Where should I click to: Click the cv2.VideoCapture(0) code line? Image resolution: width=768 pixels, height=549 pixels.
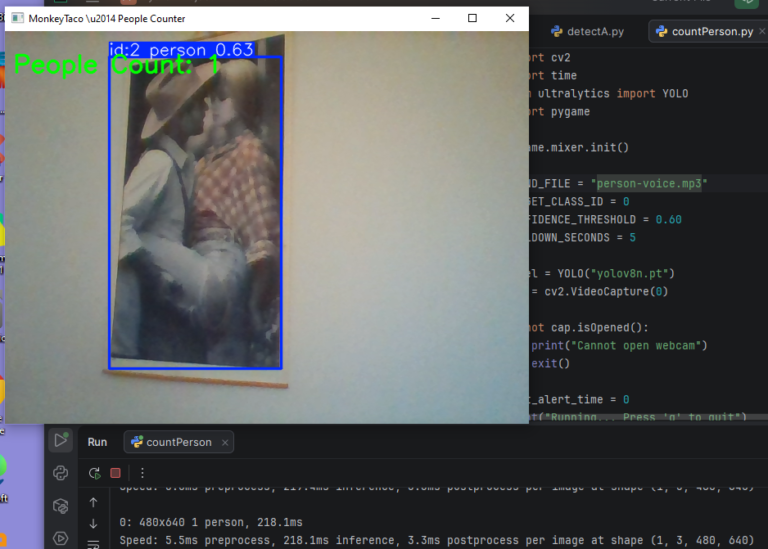[x=600, y=291]
